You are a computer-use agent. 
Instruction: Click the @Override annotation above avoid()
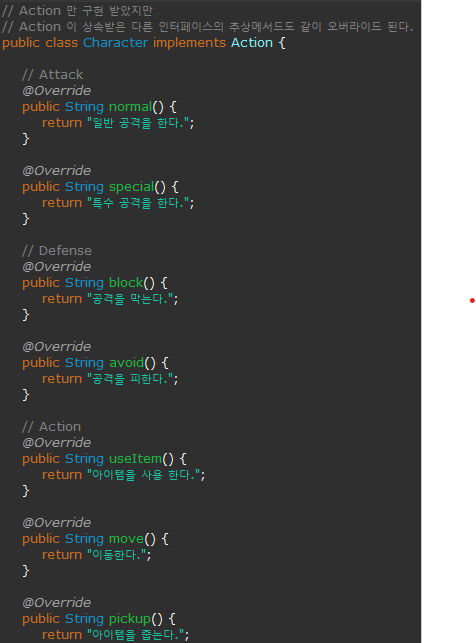[57, 347]
